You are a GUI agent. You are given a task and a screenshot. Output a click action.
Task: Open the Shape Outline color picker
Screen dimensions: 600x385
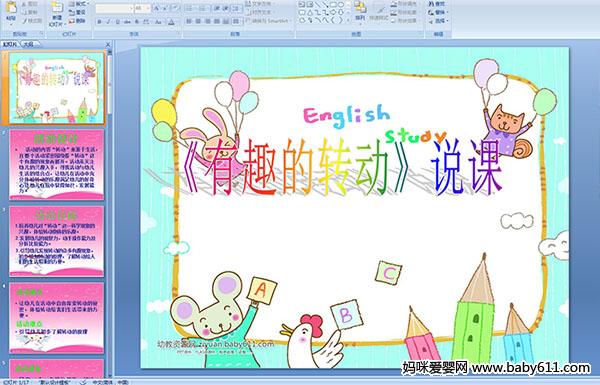[x=406, y=12]
